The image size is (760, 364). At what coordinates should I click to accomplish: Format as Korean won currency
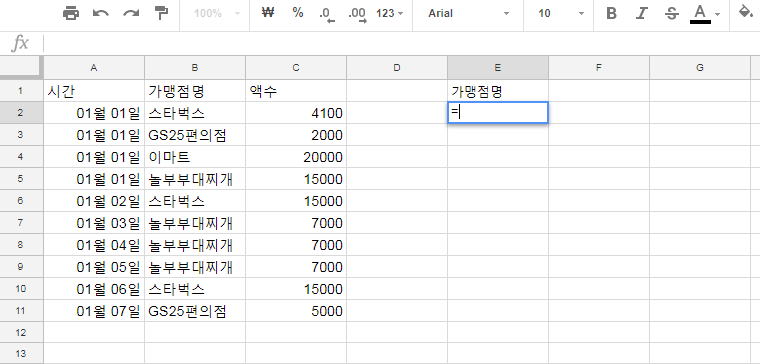pos(268,13)
